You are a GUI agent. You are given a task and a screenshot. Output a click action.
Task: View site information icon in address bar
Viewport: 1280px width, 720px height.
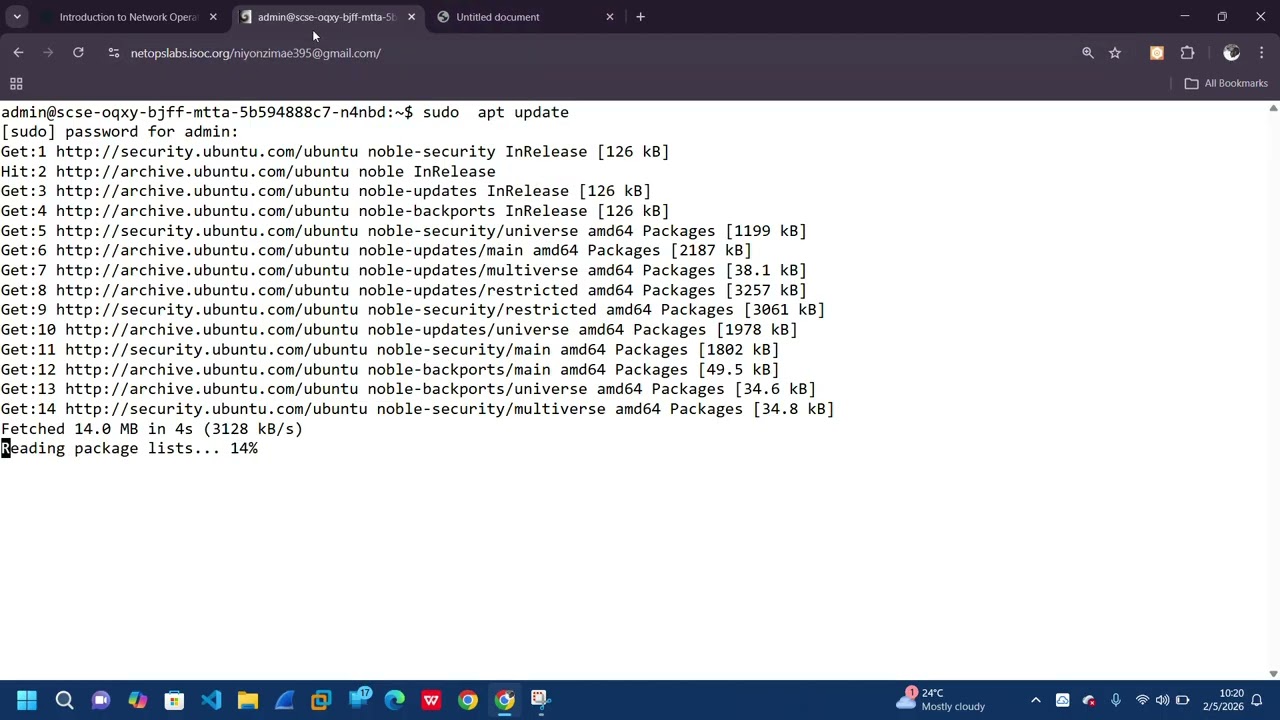click(x=114, y=53)
